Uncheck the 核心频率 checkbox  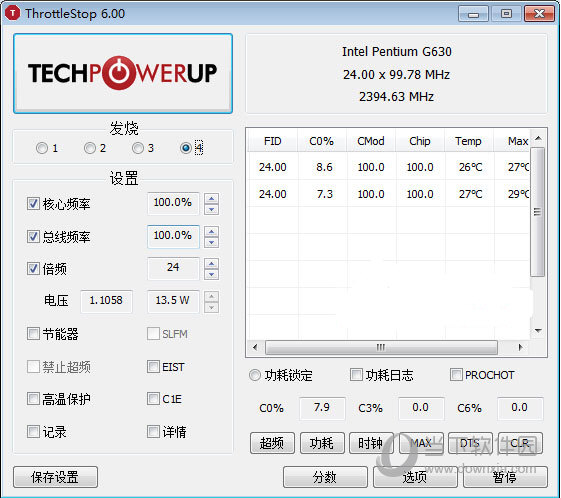click(x=33, y=204)
